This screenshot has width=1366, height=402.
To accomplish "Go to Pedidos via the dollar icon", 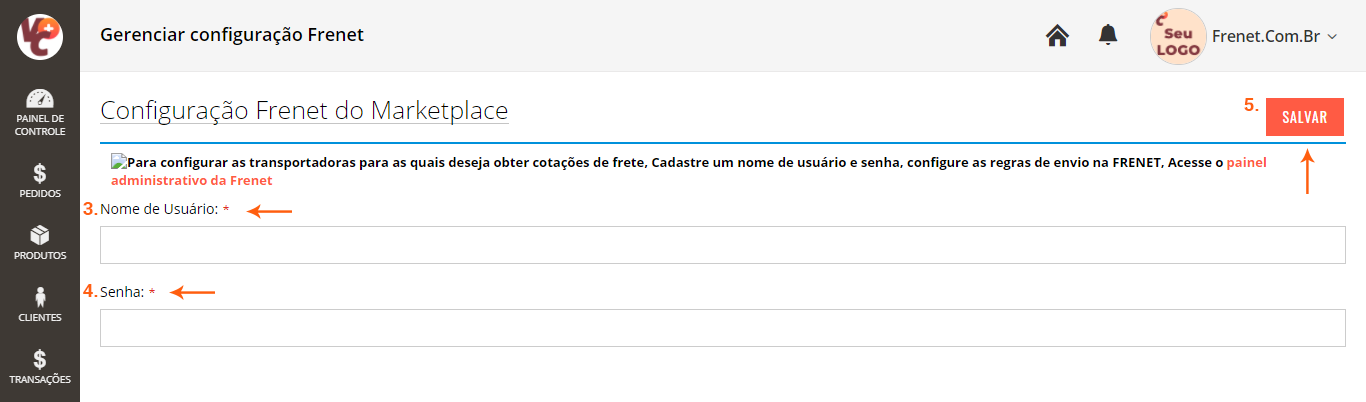I will pyautogui.click(x=40, y=174).
